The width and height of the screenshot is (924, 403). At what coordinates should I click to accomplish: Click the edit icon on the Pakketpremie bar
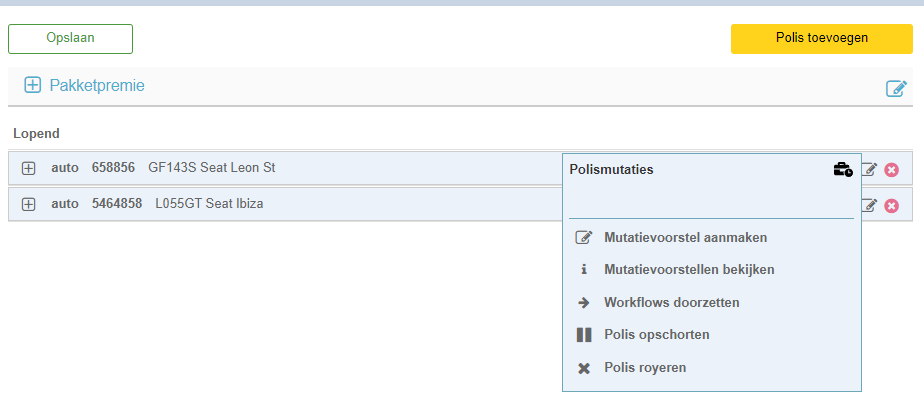896,88
